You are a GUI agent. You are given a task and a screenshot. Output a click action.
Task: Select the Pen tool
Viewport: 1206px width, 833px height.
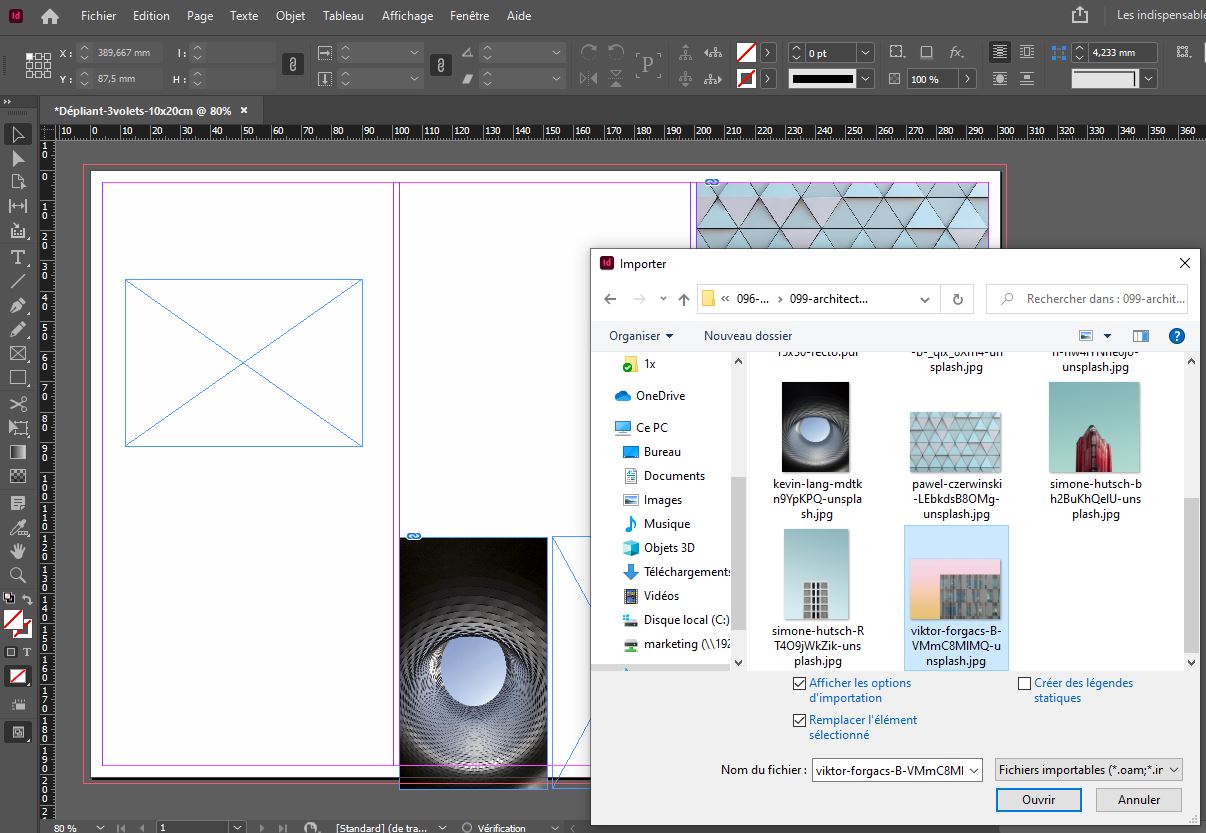[17, 305]
